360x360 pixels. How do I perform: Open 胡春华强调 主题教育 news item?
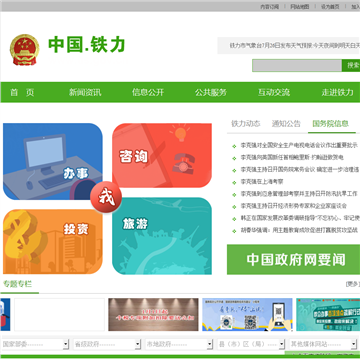click(299, 230)
